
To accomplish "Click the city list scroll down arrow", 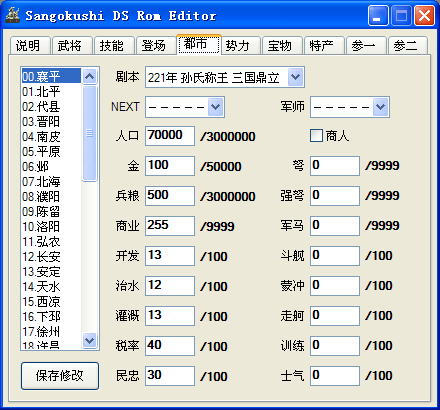I will (x=89, y=340).
